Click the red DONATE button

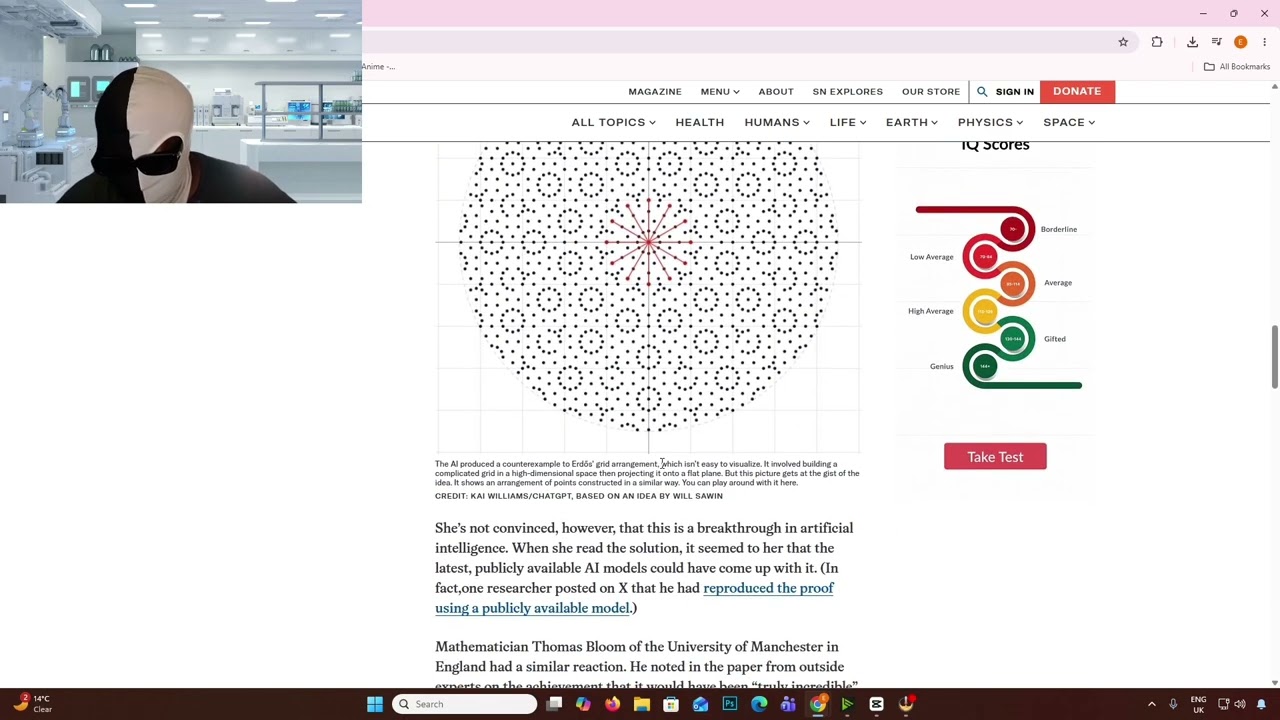click(x=1077, y=91)
